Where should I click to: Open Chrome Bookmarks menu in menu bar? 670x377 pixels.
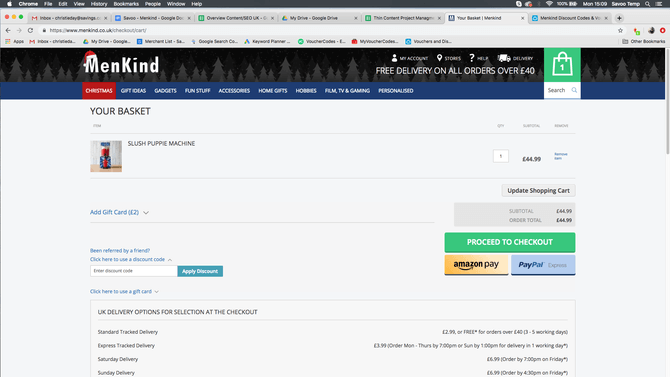point(126,4)
